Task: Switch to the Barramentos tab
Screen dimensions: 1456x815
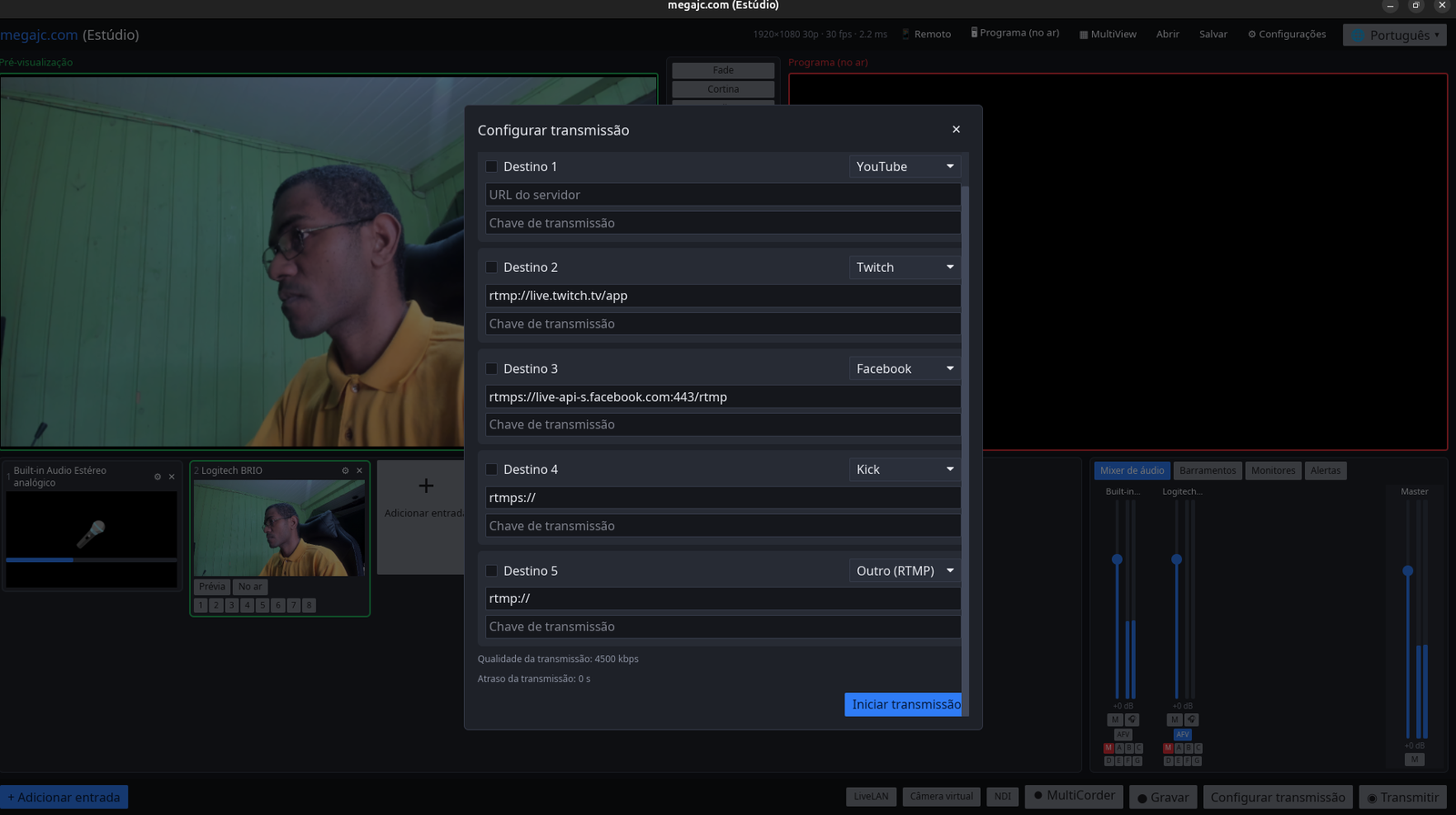Action: (1208, 470)
